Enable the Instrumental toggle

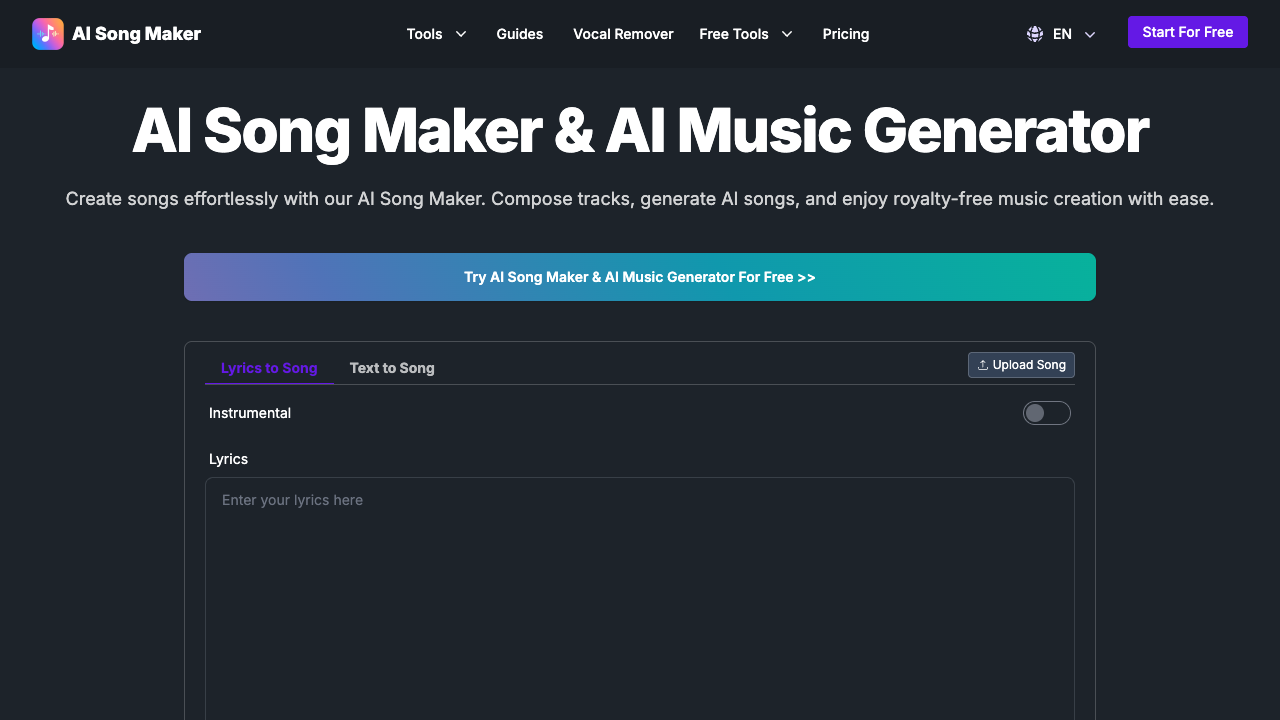(1046, 413)
